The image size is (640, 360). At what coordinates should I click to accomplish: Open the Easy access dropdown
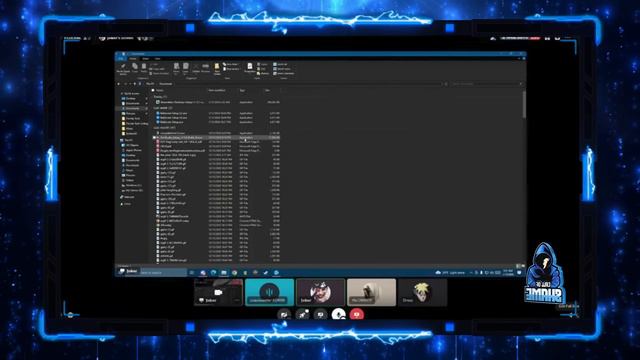[231, 69]
